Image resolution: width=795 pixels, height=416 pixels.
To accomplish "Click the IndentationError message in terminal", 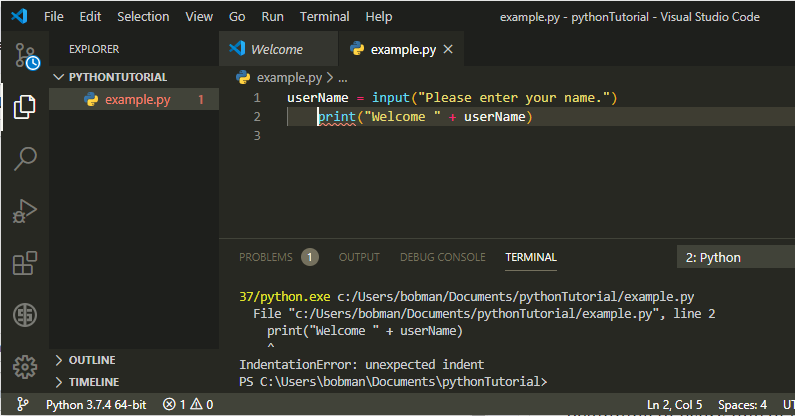I will tap(362, 364).
